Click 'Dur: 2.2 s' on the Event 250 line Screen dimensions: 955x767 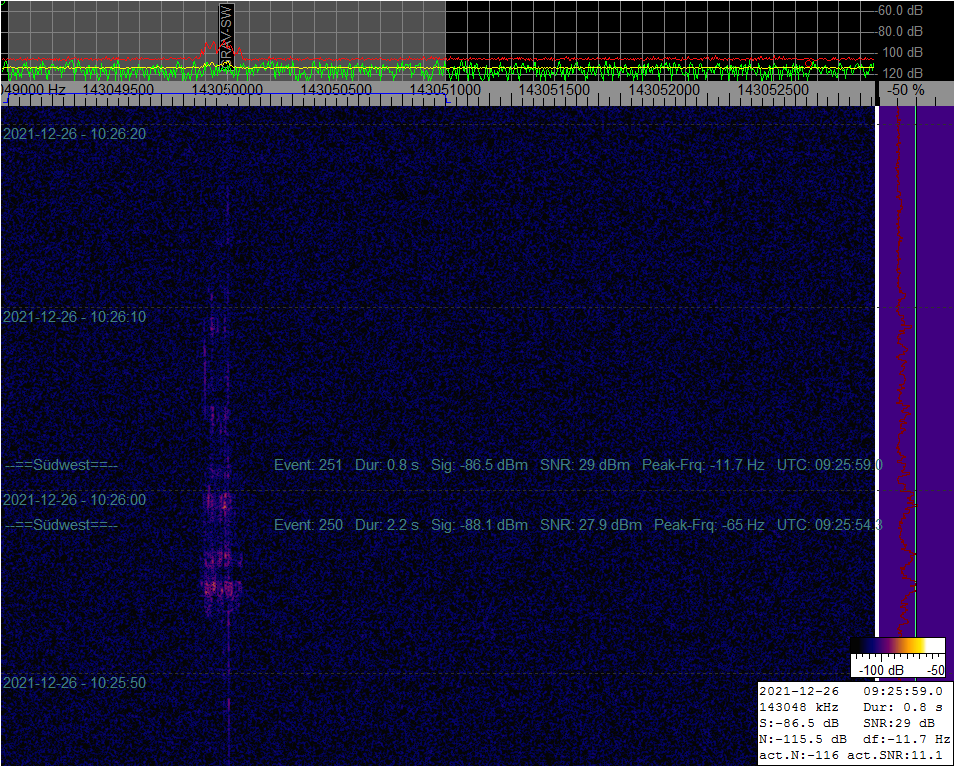coord(387,525)
